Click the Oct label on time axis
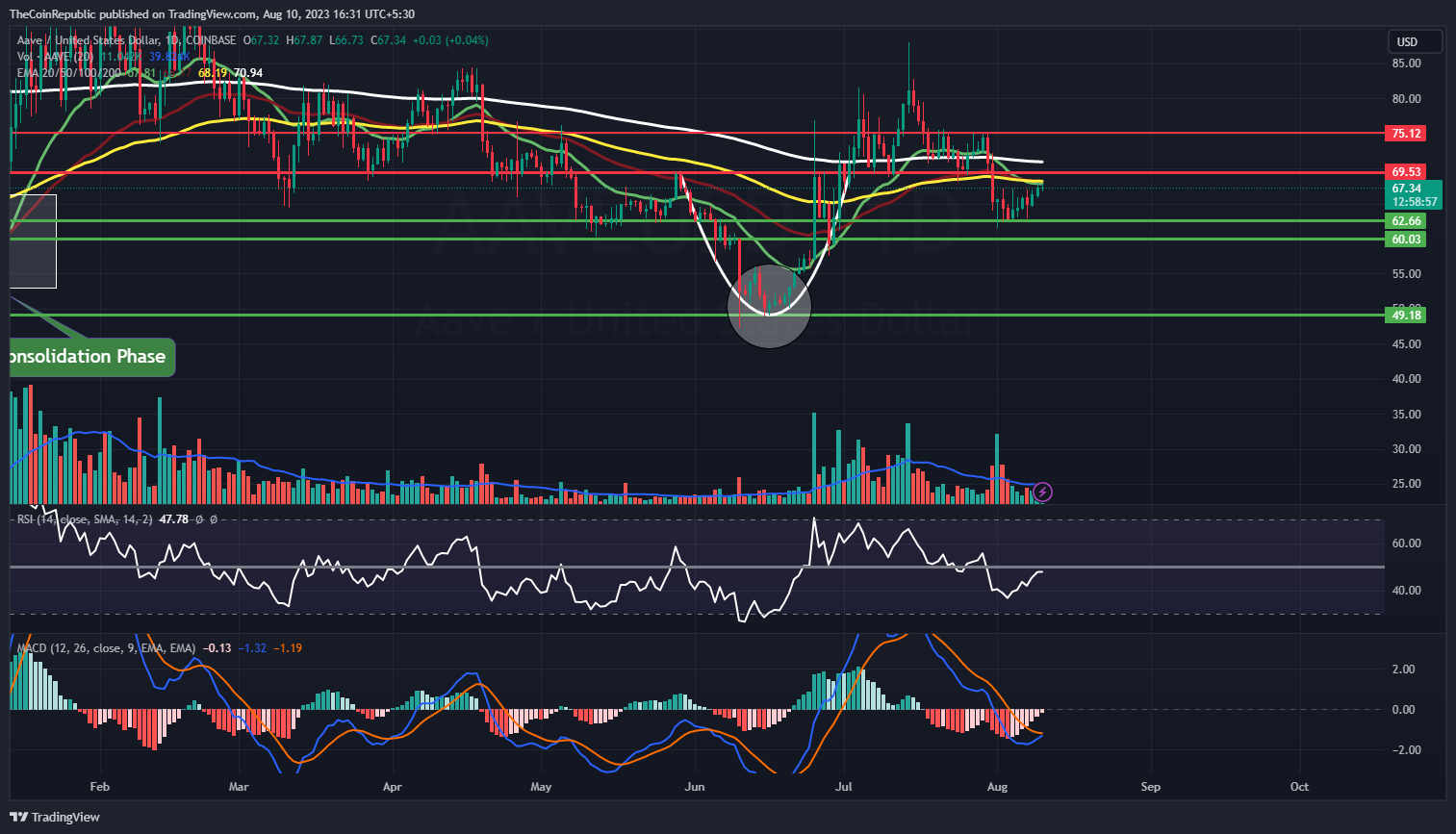 1299,787
